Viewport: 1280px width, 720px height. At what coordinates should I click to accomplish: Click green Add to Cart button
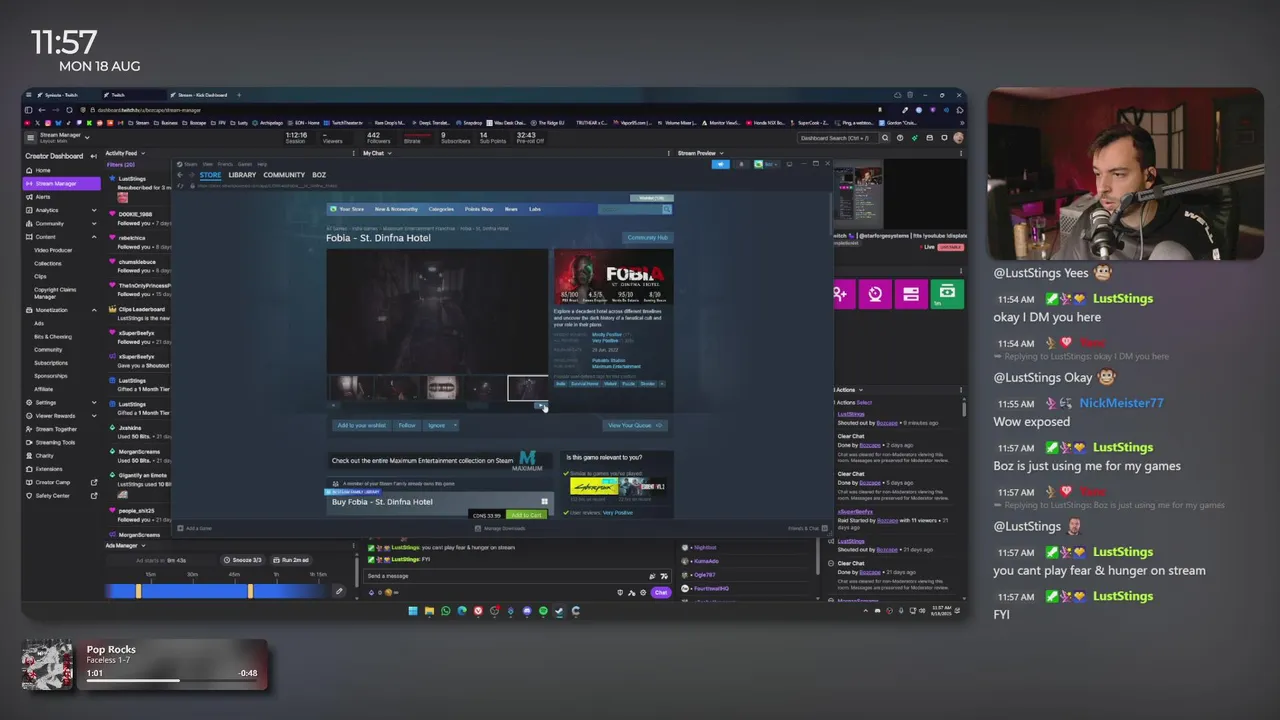525,515
